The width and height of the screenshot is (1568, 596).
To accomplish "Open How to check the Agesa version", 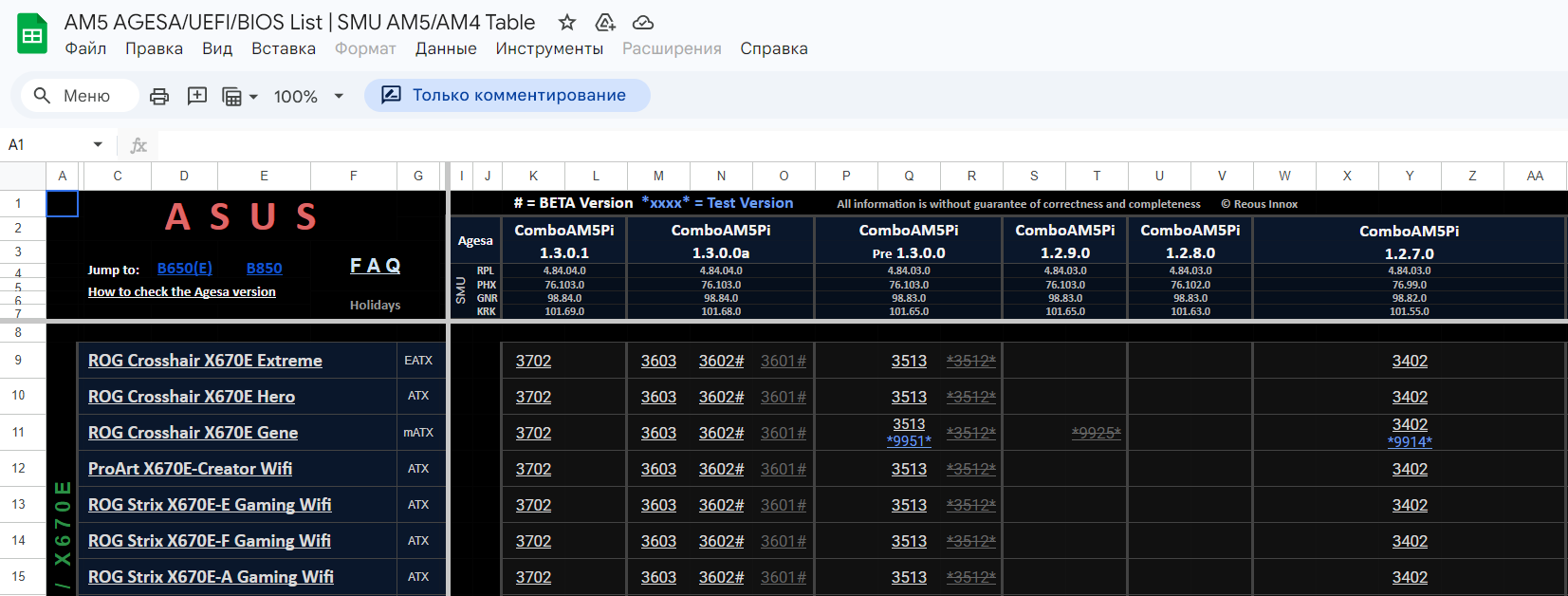I will coord(182,292).
